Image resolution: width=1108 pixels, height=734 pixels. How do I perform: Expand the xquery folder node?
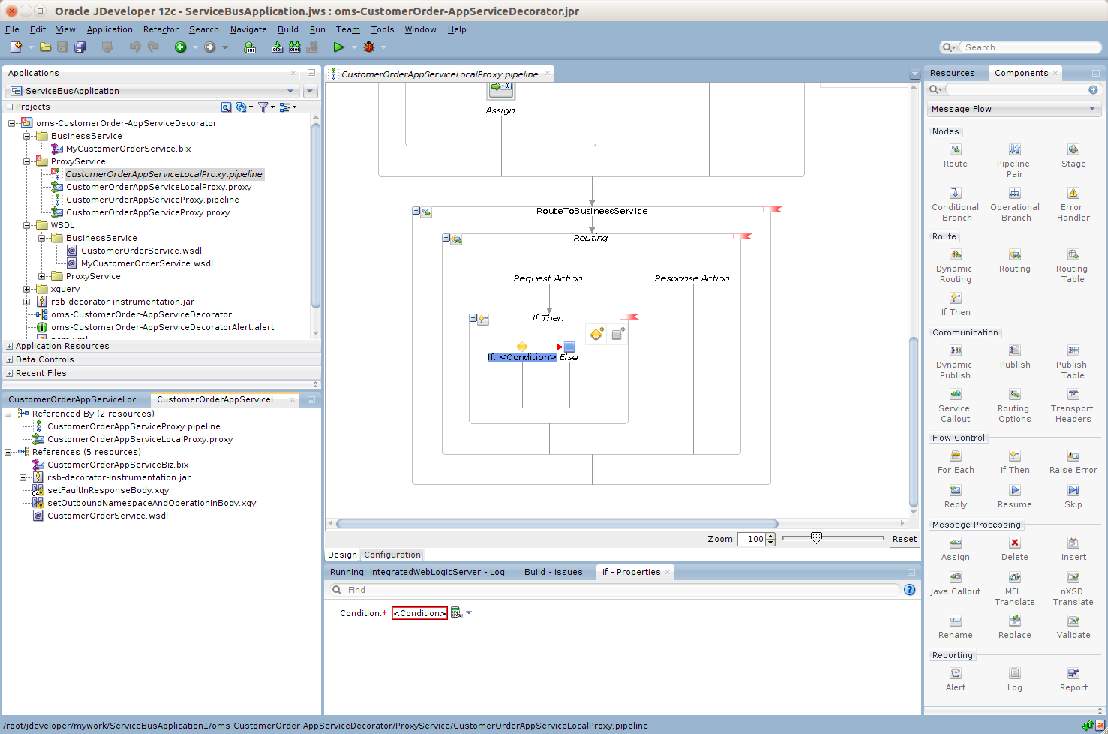click(x=27, y=289)
